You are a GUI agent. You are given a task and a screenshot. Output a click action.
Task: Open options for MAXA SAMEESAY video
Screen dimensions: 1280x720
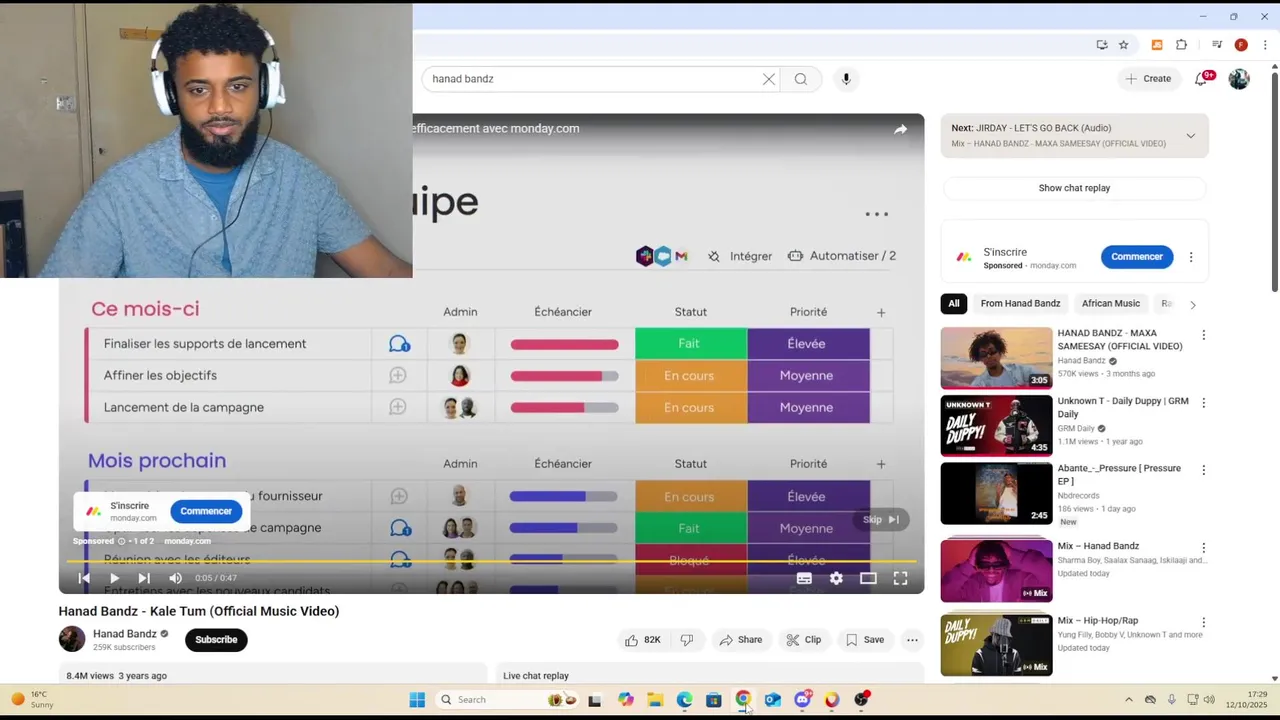click(x=1203, y=335)
